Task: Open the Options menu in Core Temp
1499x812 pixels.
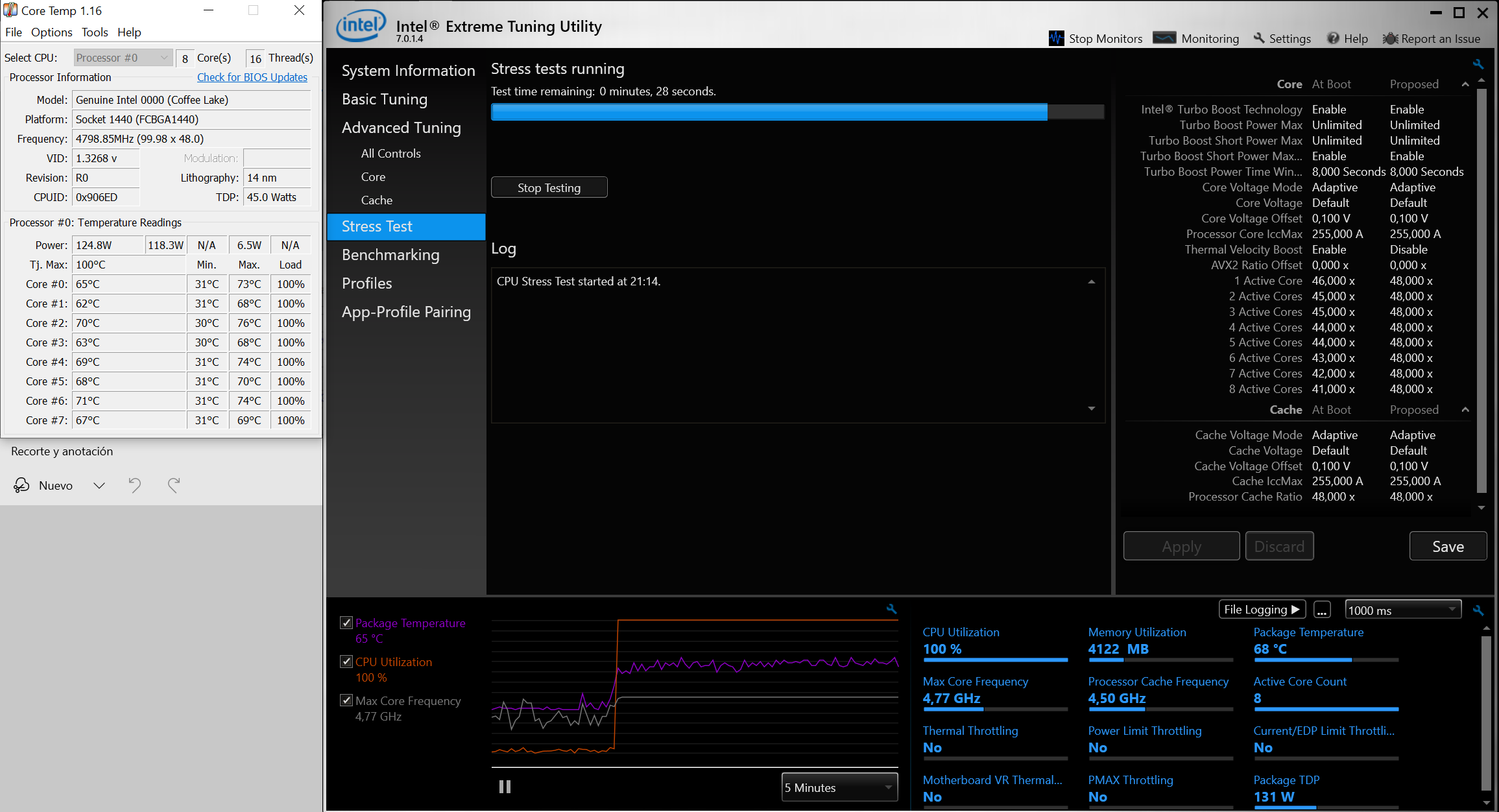Action: point(51,32)
